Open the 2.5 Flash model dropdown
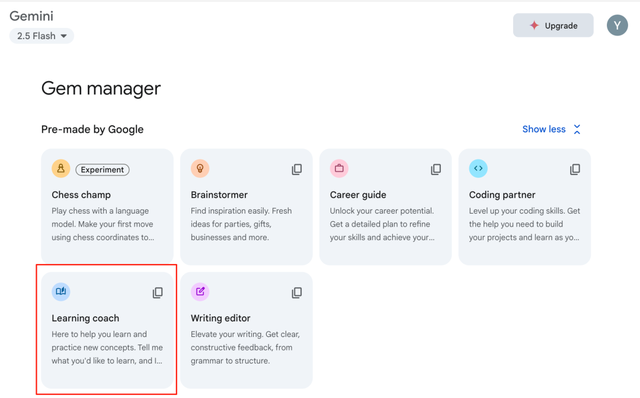The height and width of the screenshot is (398, 640). click(42, 36)
